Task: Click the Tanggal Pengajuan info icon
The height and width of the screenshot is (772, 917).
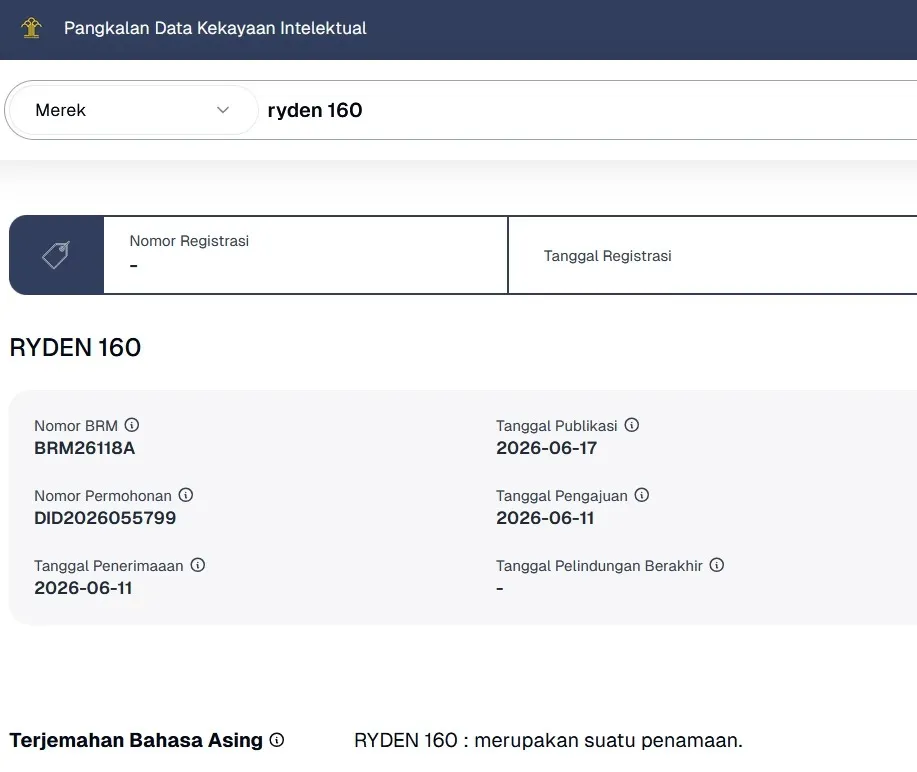Action: 642,495
